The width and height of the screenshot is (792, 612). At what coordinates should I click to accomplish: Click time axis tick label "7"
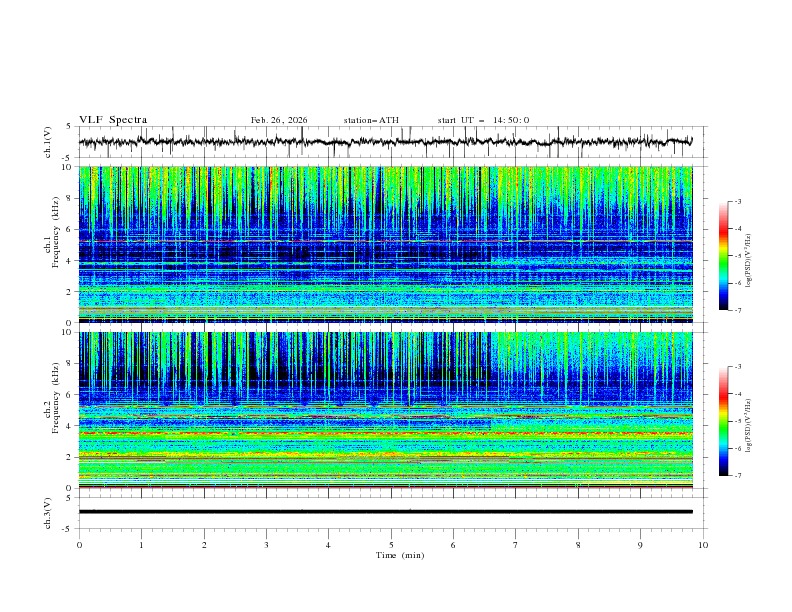516,545
